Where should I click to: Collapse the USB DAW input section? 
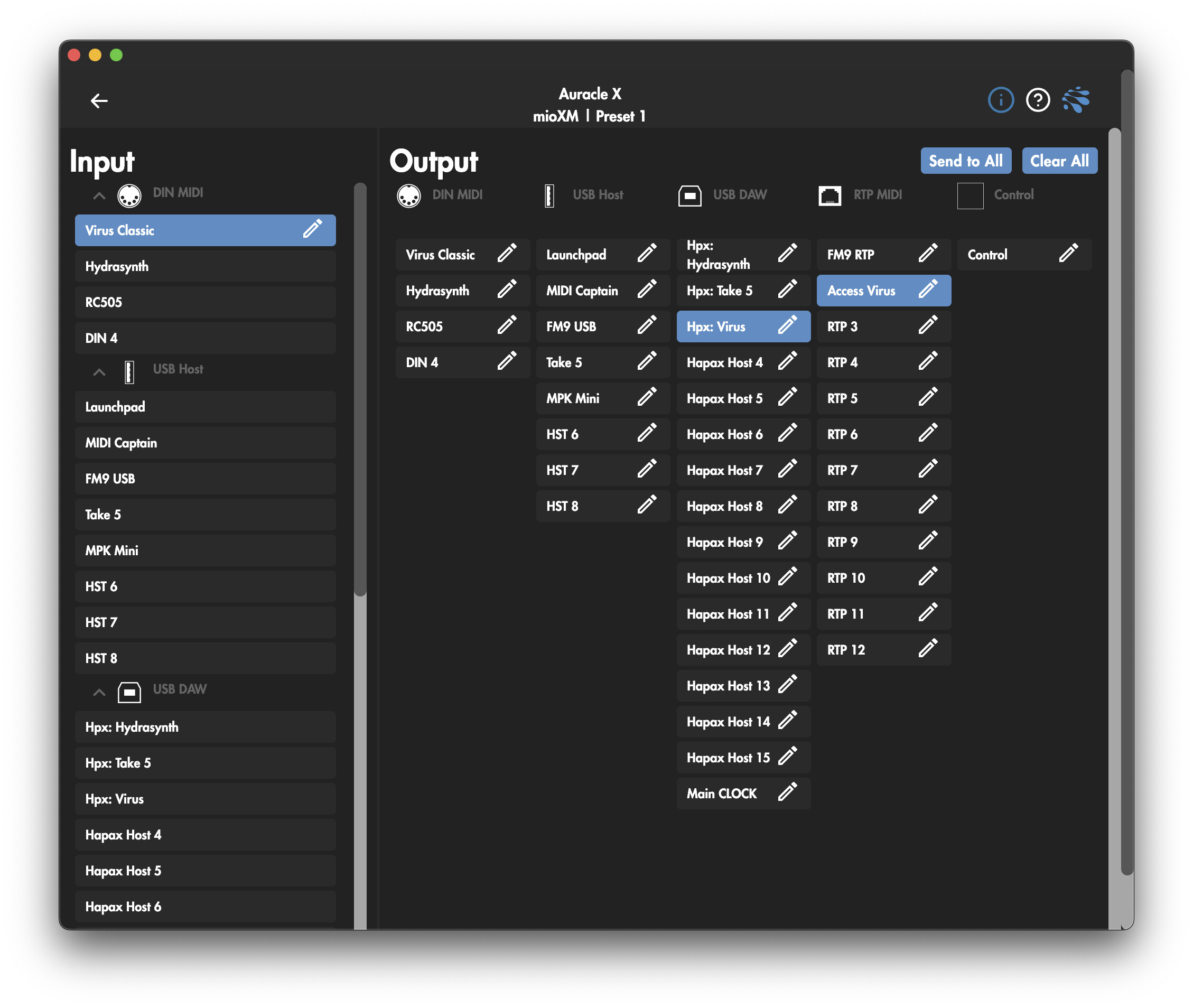point(99,692)
